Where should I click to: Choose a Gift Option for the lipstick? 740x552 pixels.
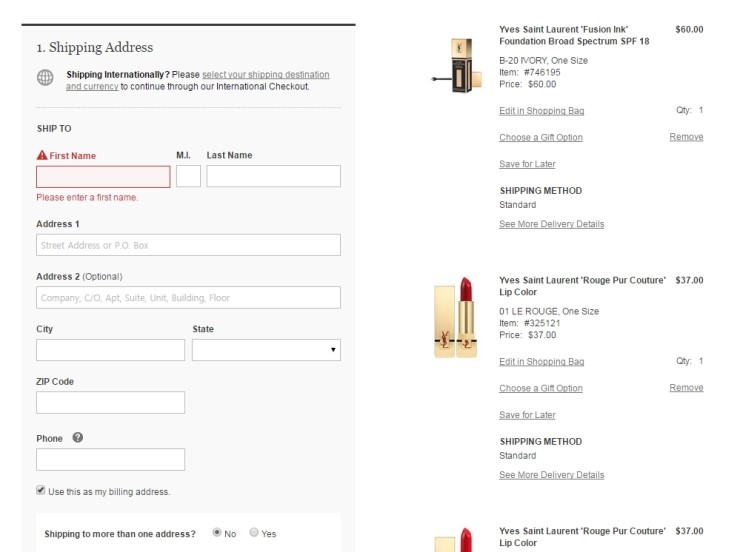coord(541,388)
